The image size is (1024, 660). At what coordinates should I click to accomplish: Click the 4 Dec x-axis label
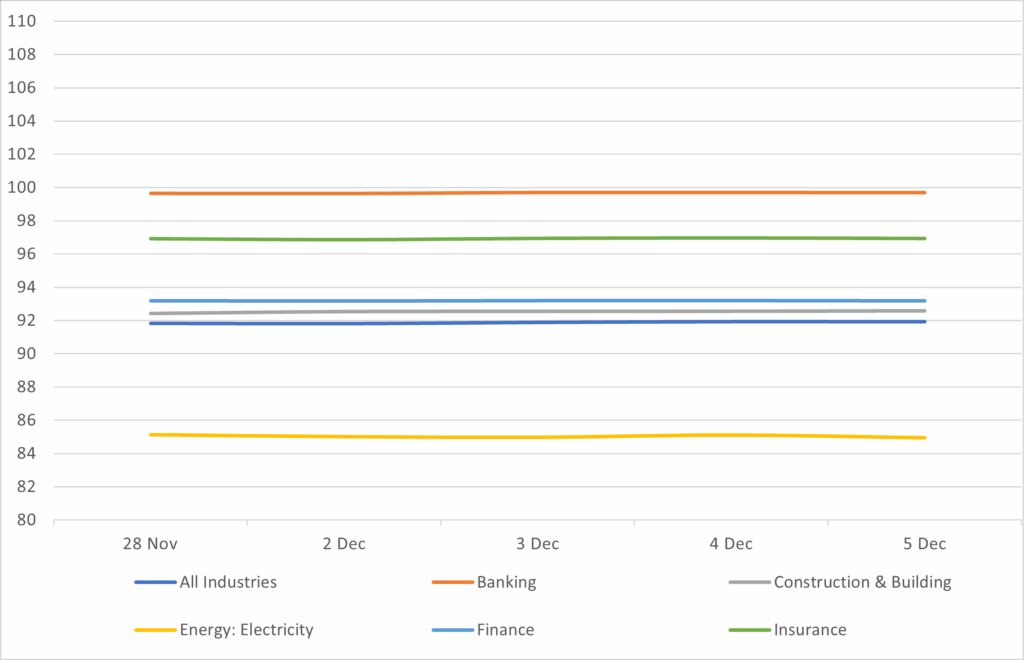(x=731, y=544)
